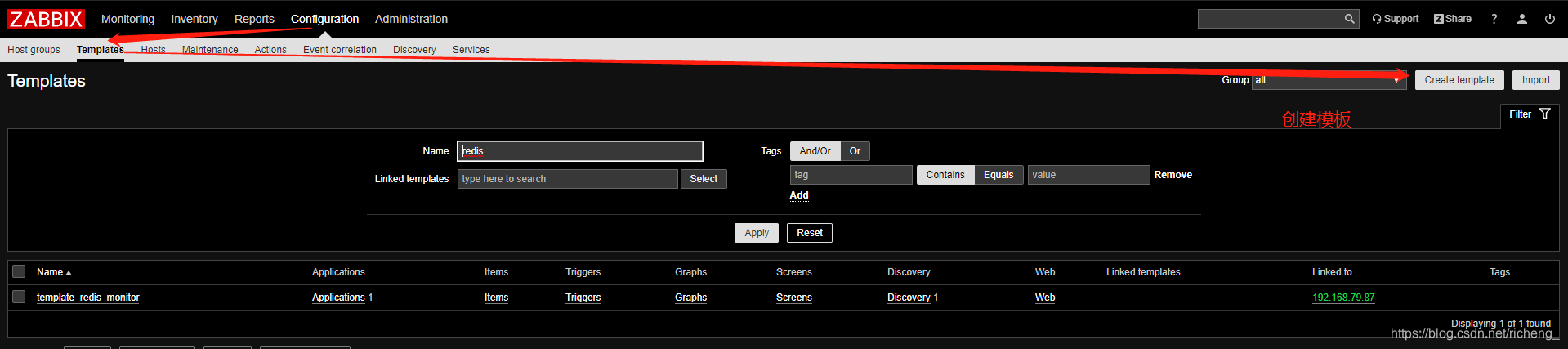Open the help question mark icon

(1494, 19)
